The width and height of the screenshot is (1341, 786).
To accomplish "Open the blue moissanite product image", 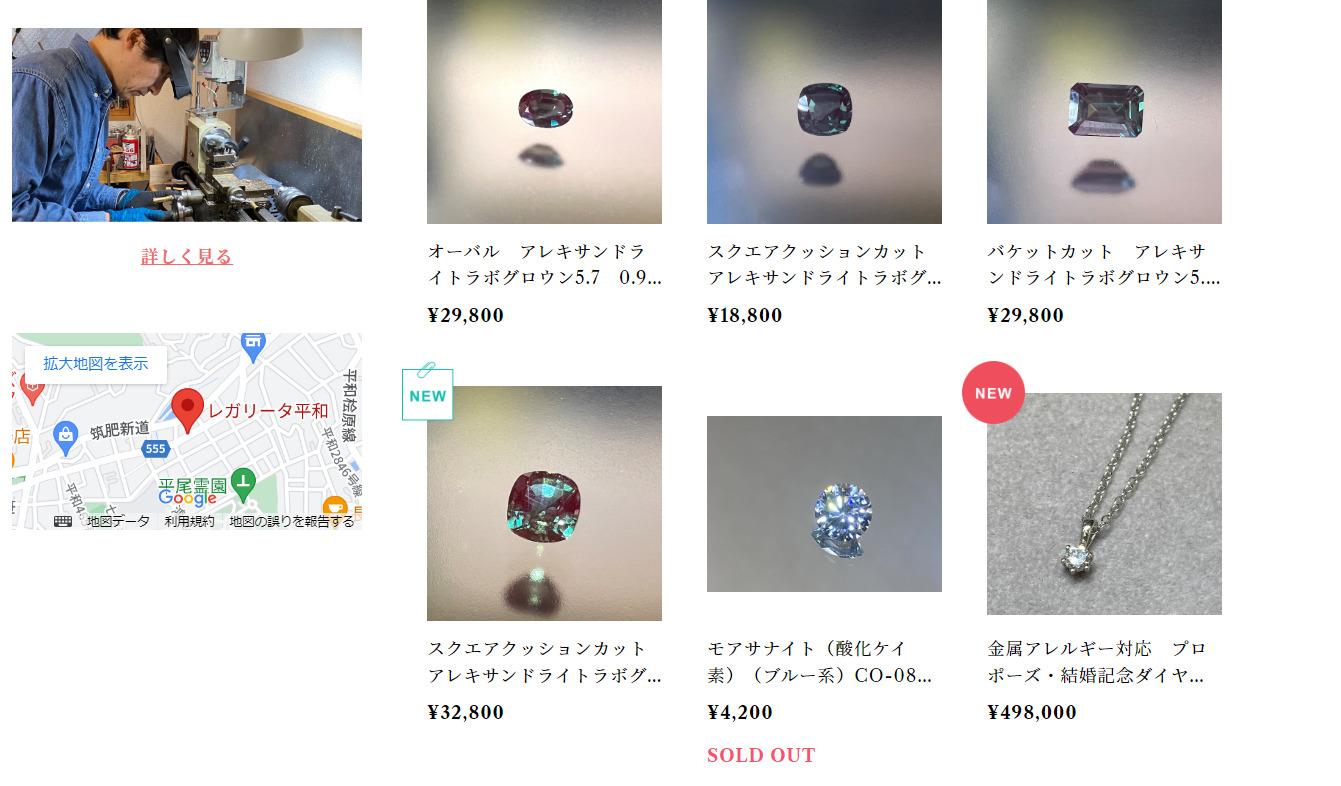I will click(824, 504).
